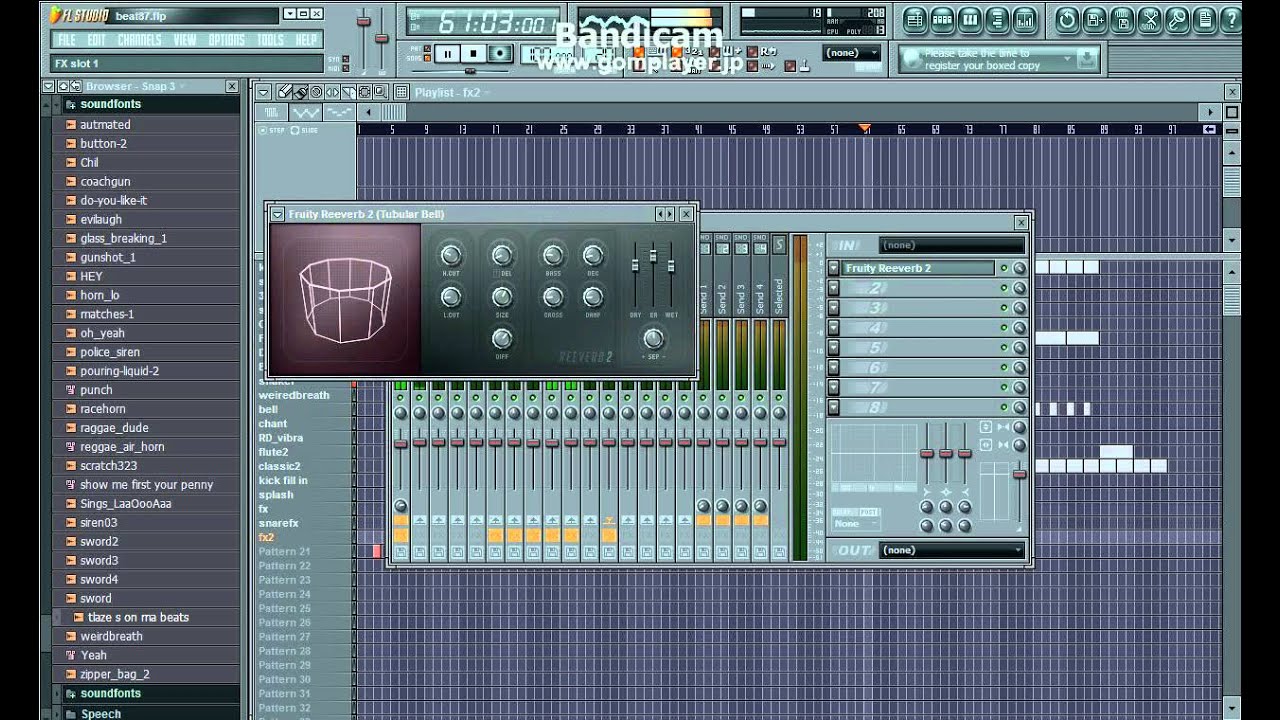1280x720 pixels.
Task: Export project to wave file icon
Action: point(1122,19)
